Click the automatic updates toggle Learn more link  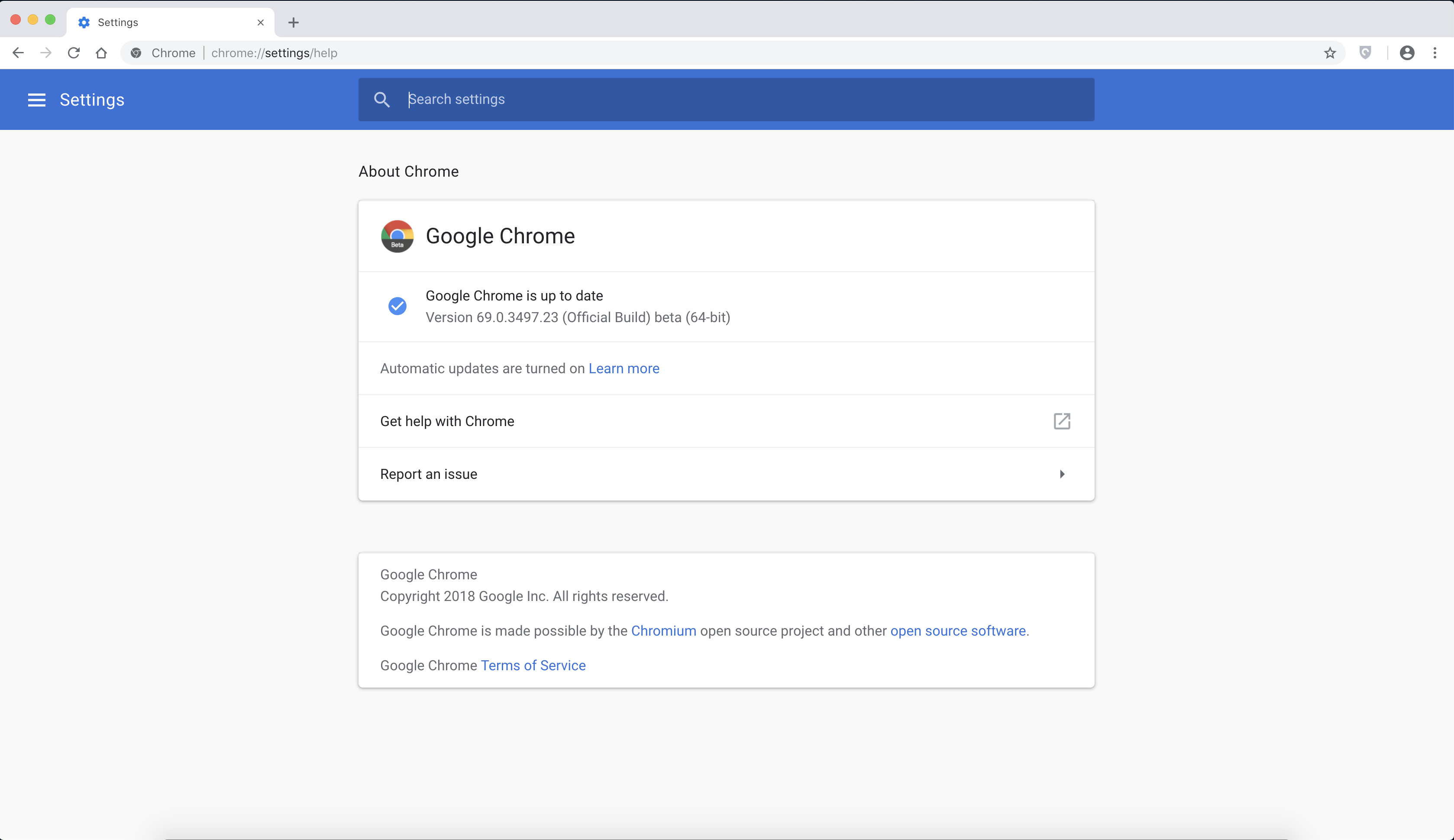coord(624,368)
